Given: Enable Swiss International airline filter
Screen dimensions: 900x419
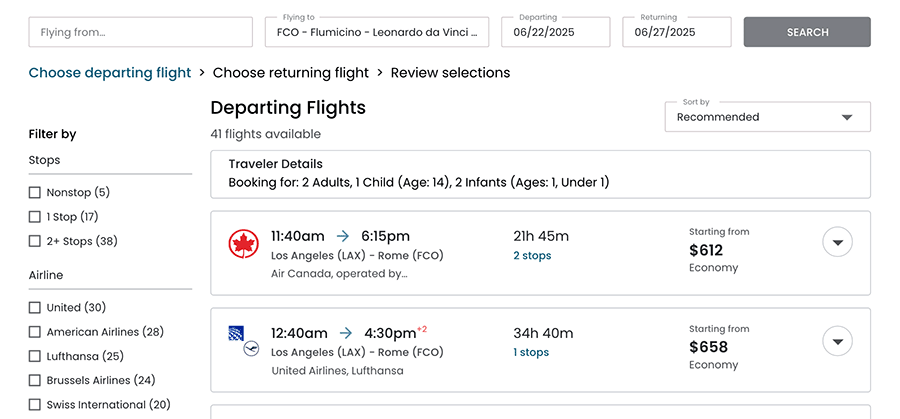Looking at the screenshot, I should tap(35, 405).
